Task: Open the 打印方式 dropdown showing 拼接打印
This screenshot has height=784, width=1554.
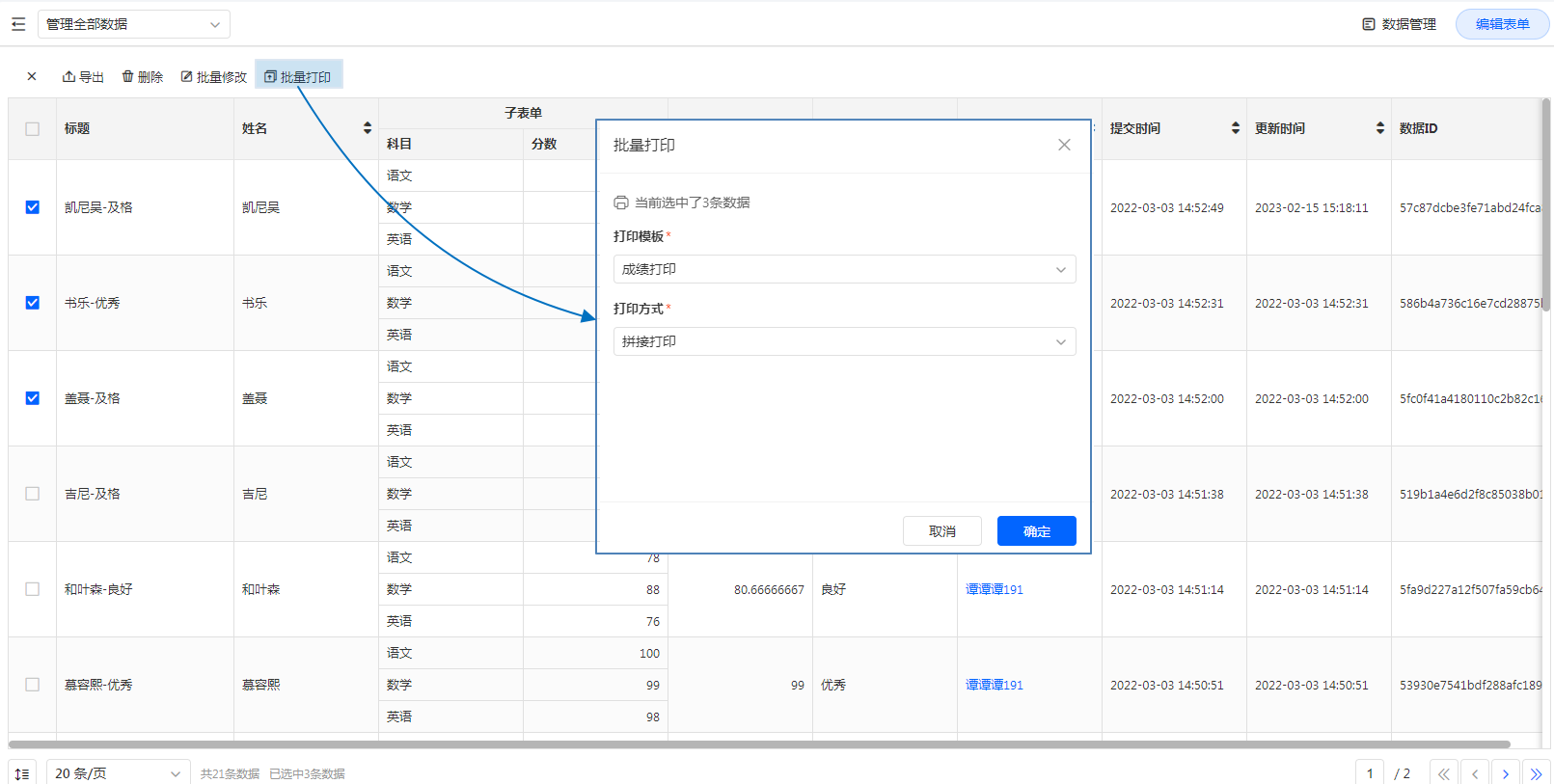Action: pos(844,342)
